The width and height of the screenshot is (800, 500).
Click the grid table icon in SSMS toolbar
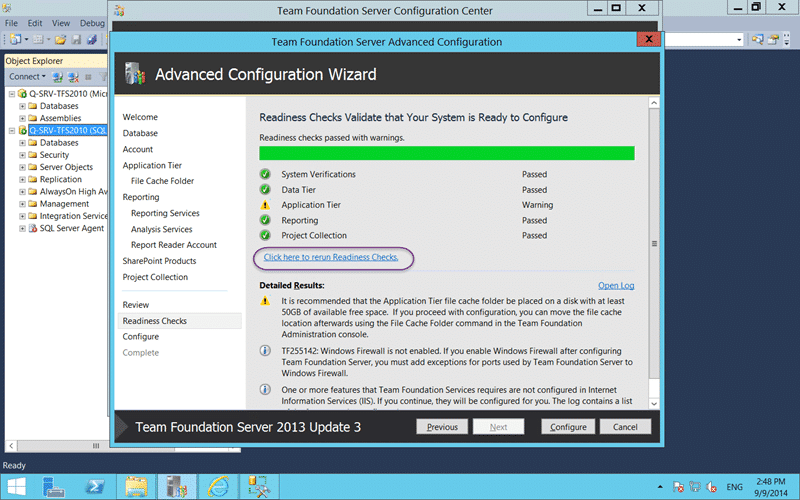coord(38,39)
